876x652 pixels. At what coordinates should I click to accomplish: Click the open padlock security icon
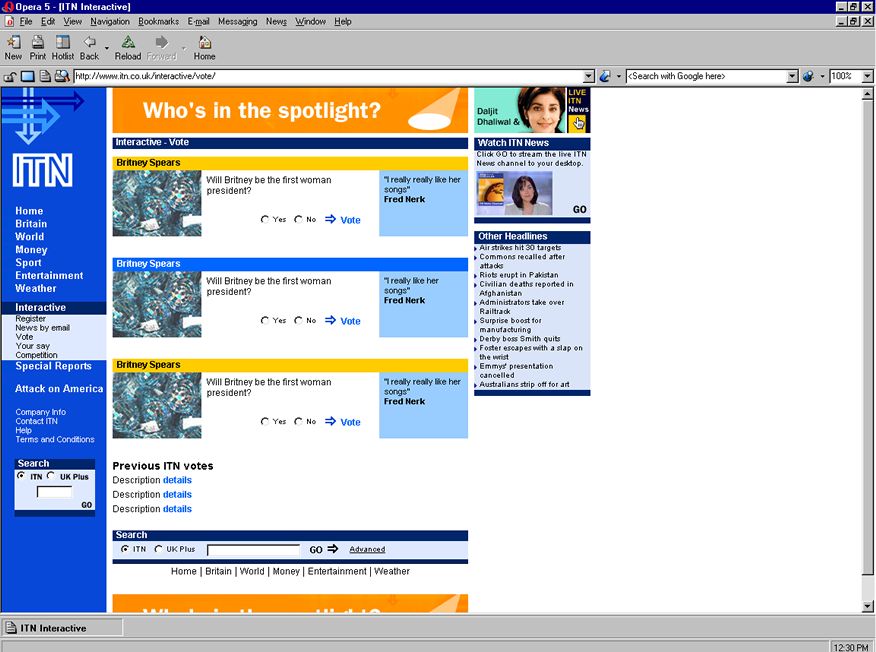[9, 77]
